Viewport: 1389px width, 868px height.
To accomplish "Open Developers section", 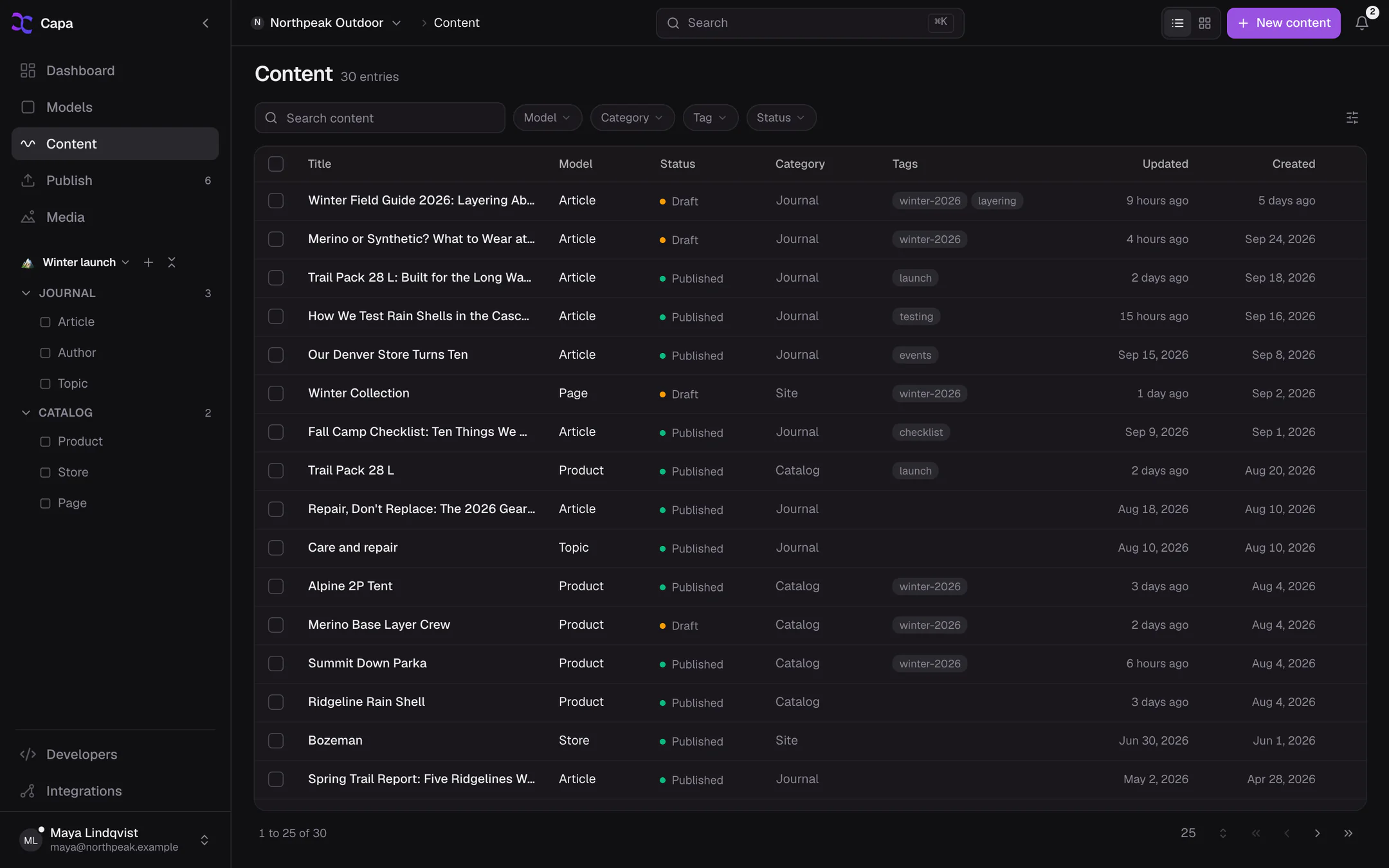I will coord(115,754).
